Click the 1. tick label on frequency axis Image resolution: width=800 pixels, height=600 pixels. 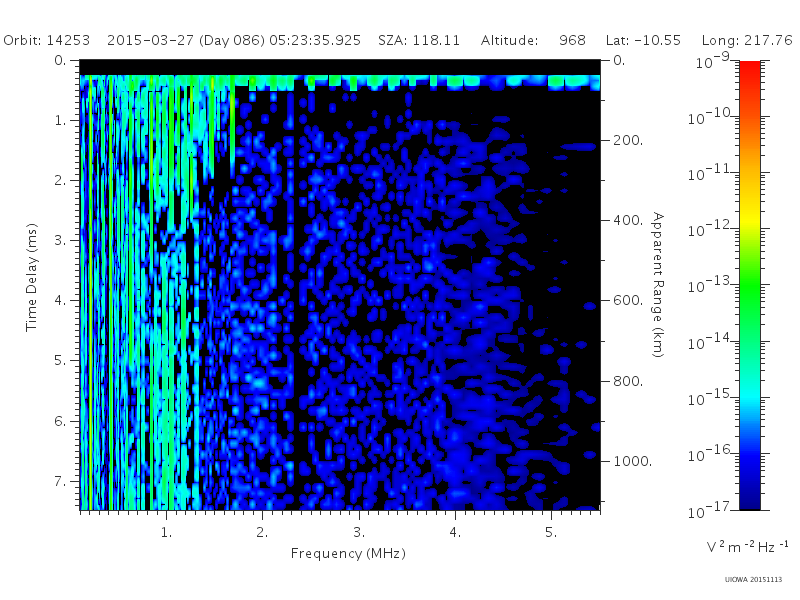point(166,532)
